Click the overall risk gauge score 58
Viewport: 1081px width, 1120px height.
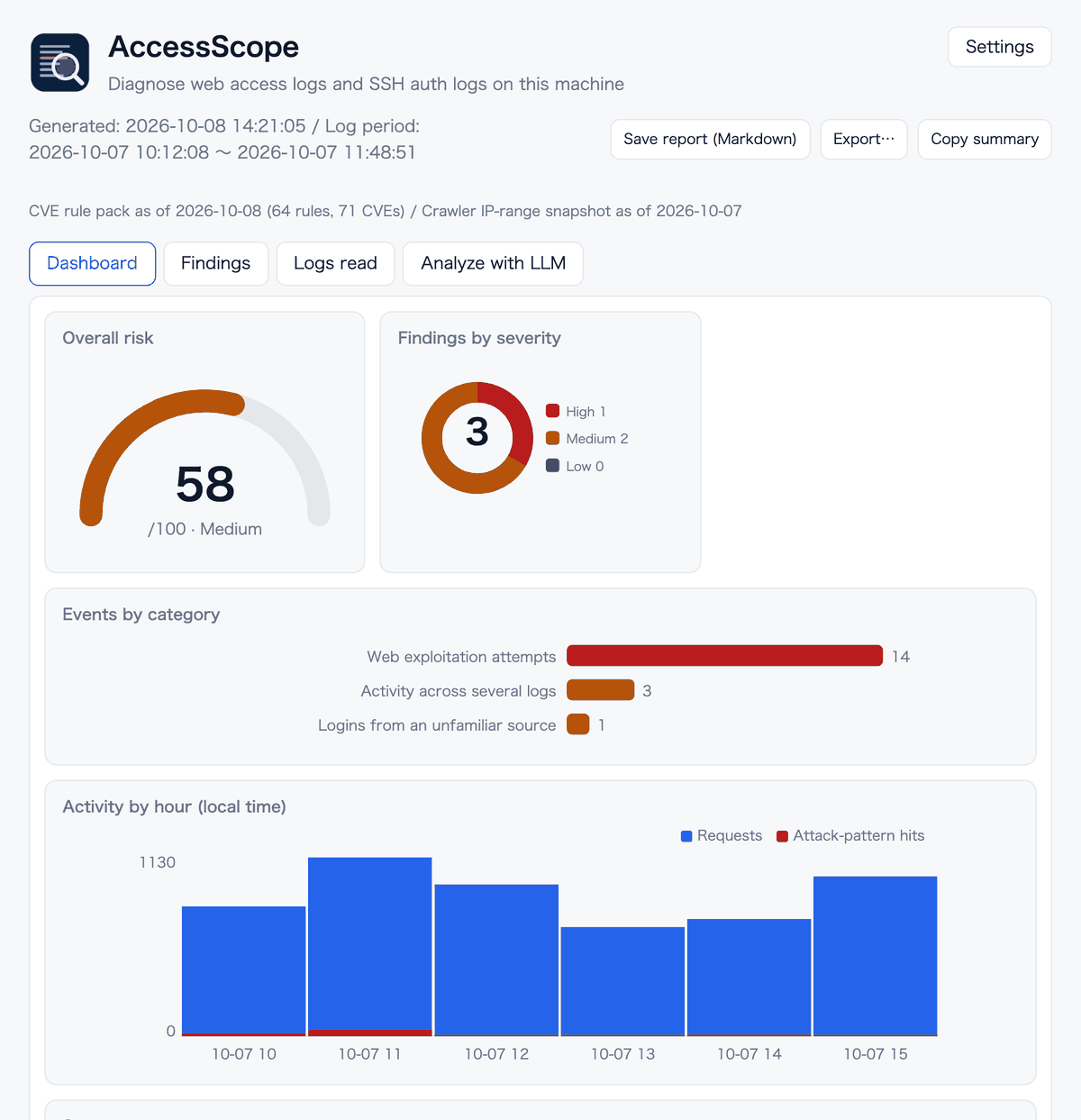click(x=204, y=484)
